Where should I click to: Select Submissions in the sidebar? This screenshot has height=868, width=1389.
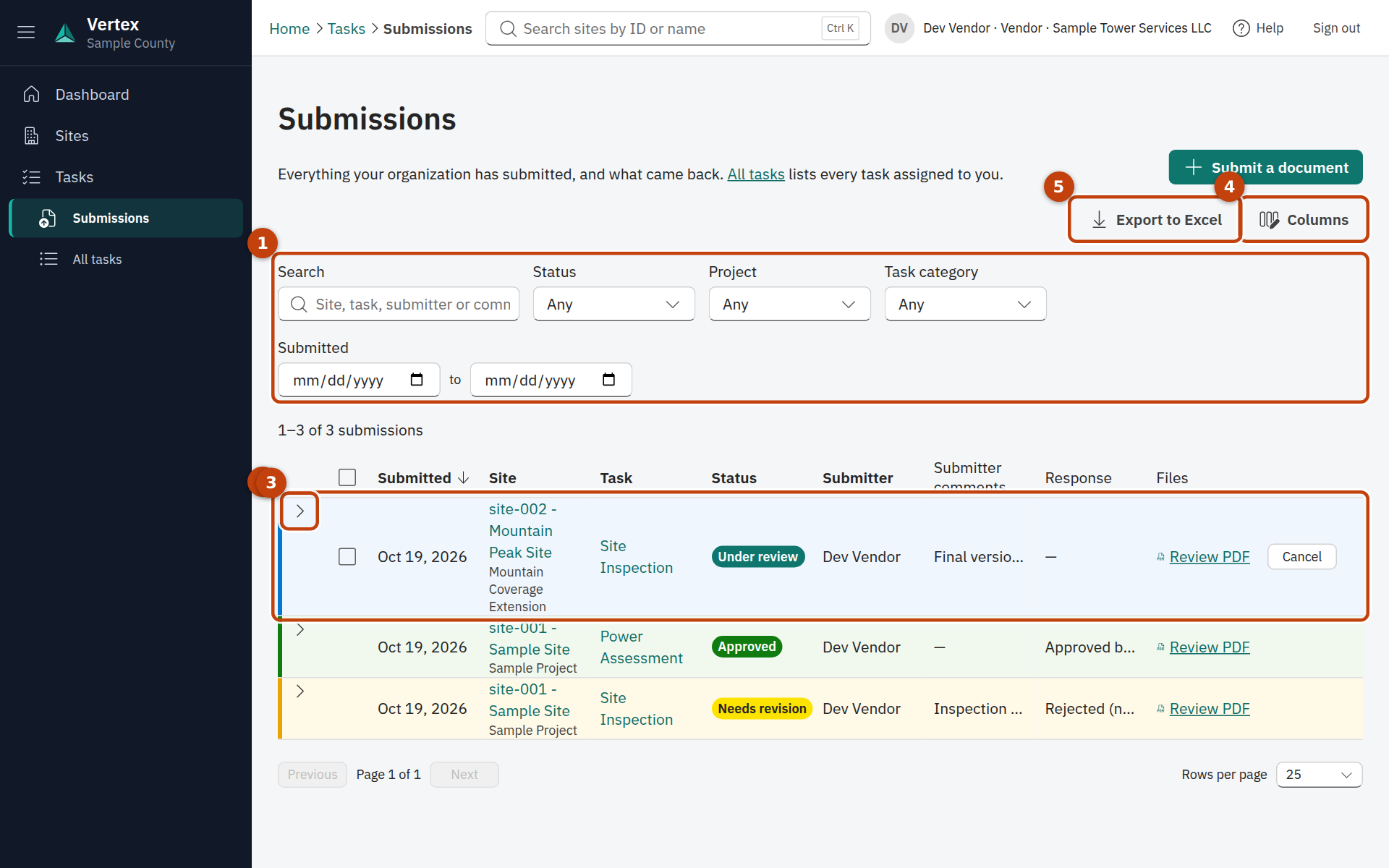pos(126,218)
